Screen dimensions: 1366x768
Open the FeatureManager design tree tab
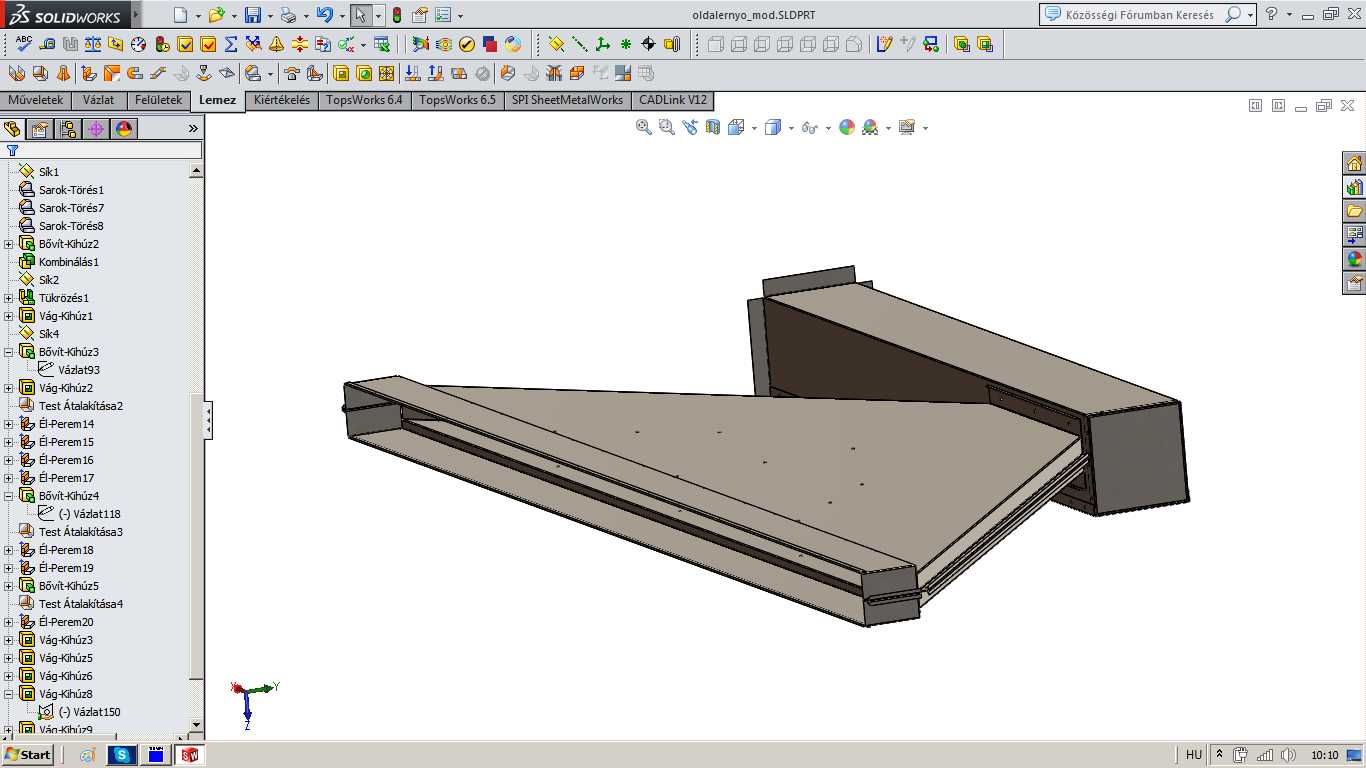[x=13, y=128]
